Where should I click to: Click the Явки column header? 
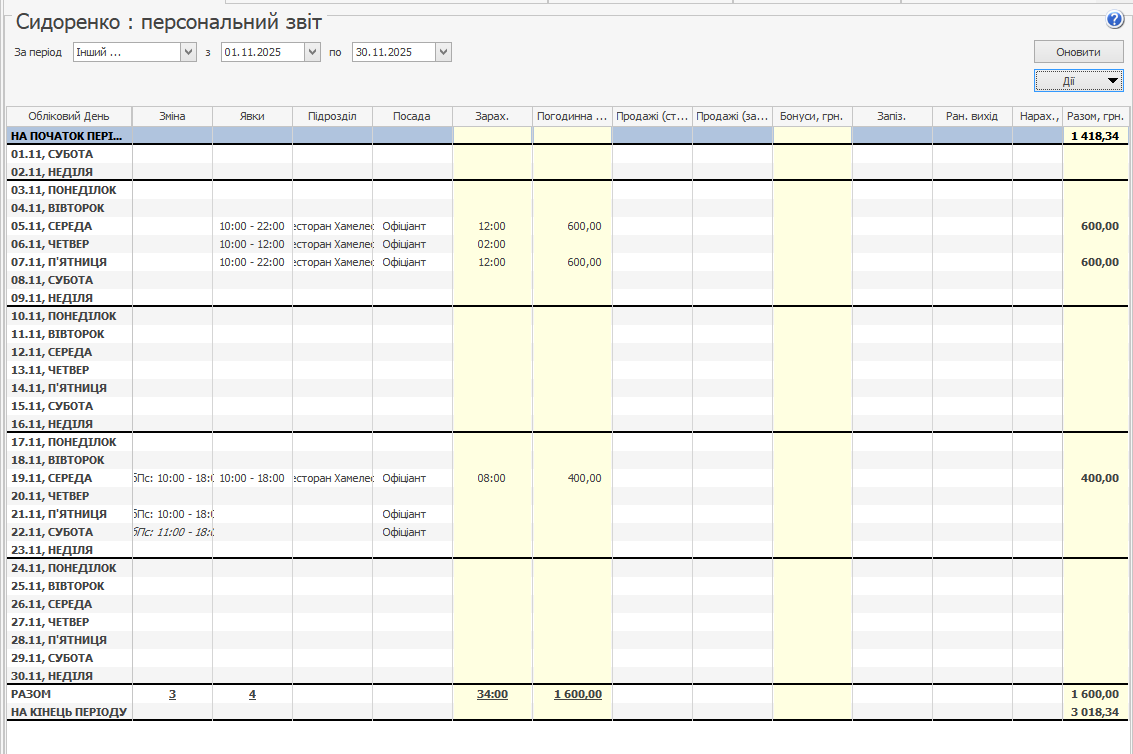[252, 116]
